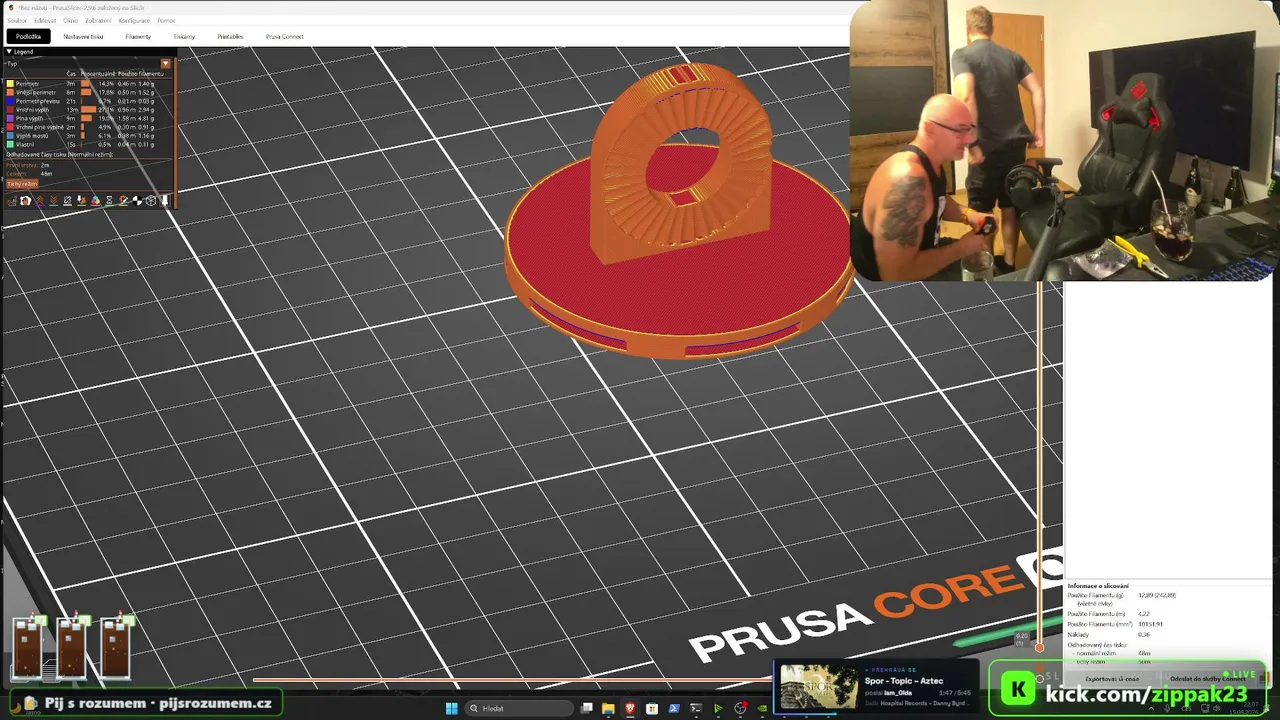Open the Prusa Connect tab
The image size is (1280, 720).
pos(285,37)
